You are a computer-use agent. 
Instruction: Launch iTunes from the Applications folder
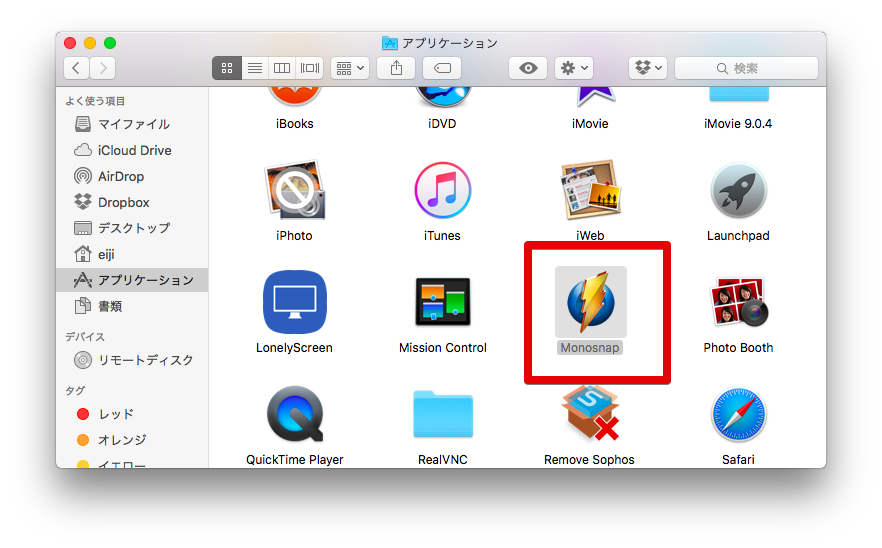click(x=442, y=192)
